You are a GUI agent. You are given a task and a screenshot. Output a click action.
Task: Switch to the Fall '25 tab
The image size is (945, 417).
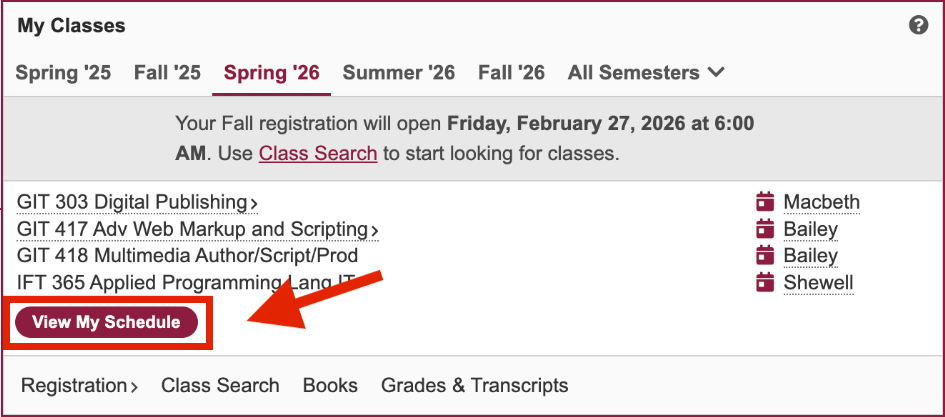[x=167, y=73]
